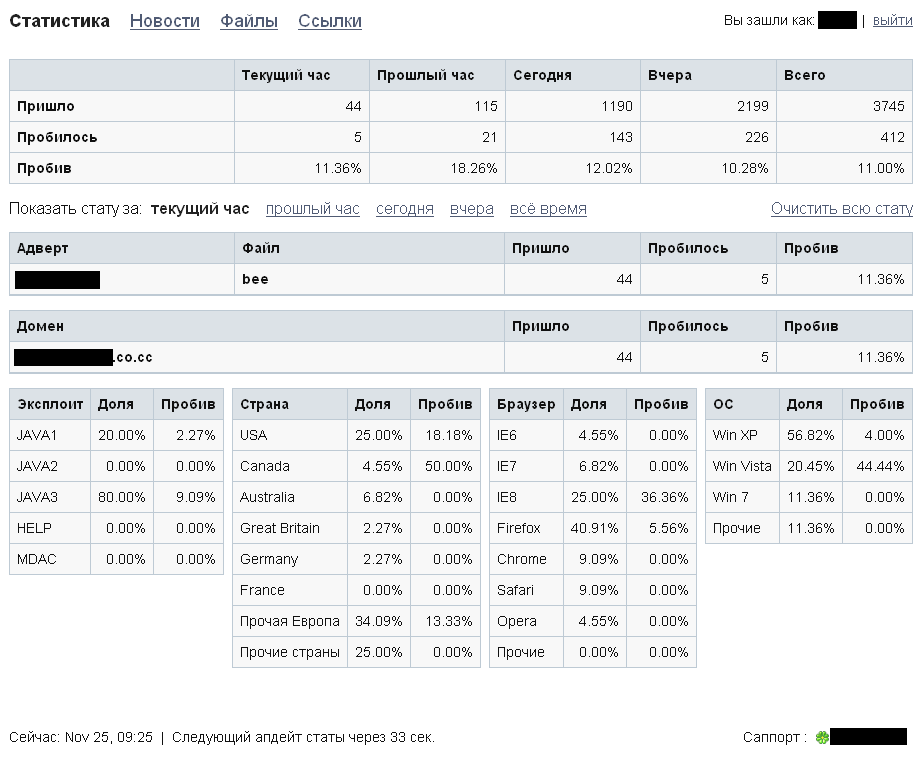The image size is (924, 758).
Task: Click Очистить всю стату link
Action: (841, 209)
